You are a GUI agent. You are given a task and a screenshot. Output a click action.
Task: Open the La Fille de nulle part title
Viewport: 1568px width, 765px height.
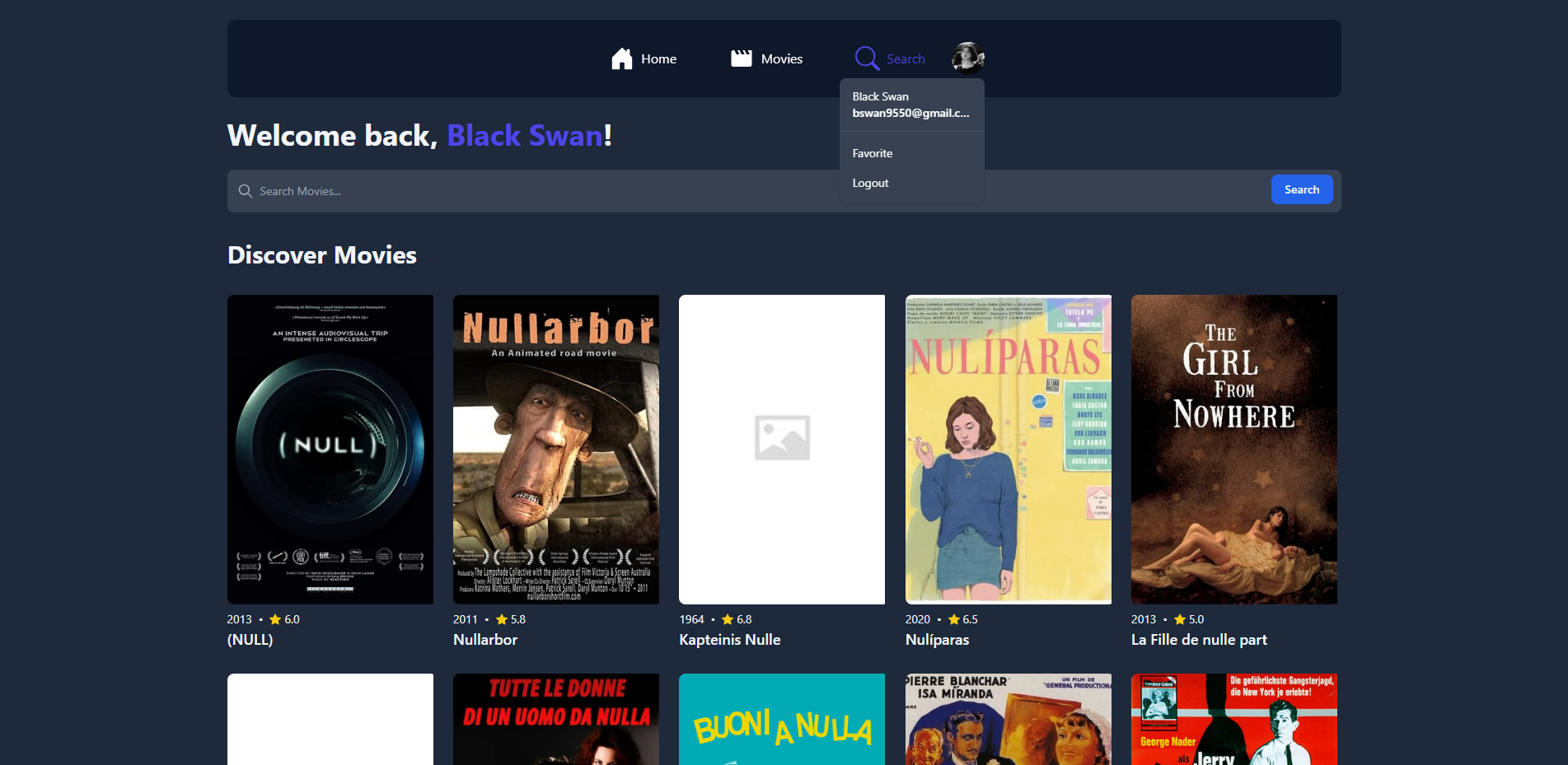click(x=1199, y=640)
